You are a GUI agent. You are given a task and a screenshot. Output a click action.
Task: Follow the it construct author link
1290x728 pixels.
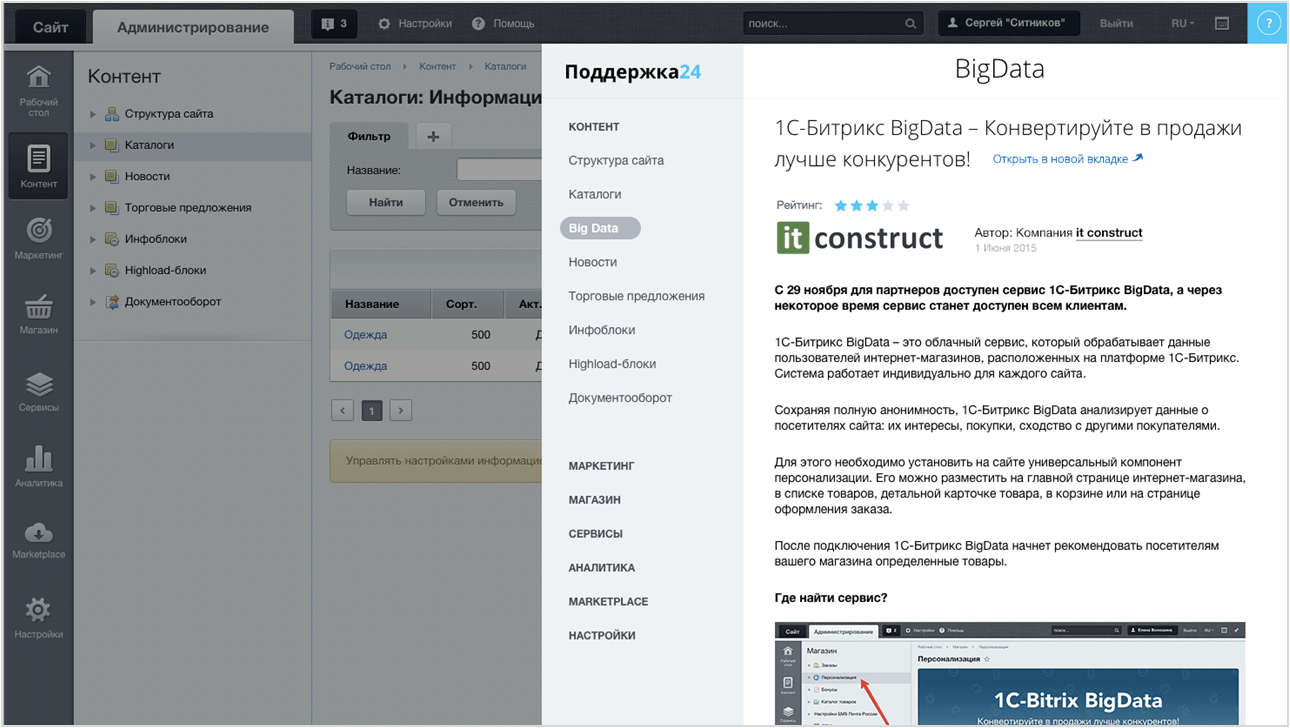[x=1109, y=233]
